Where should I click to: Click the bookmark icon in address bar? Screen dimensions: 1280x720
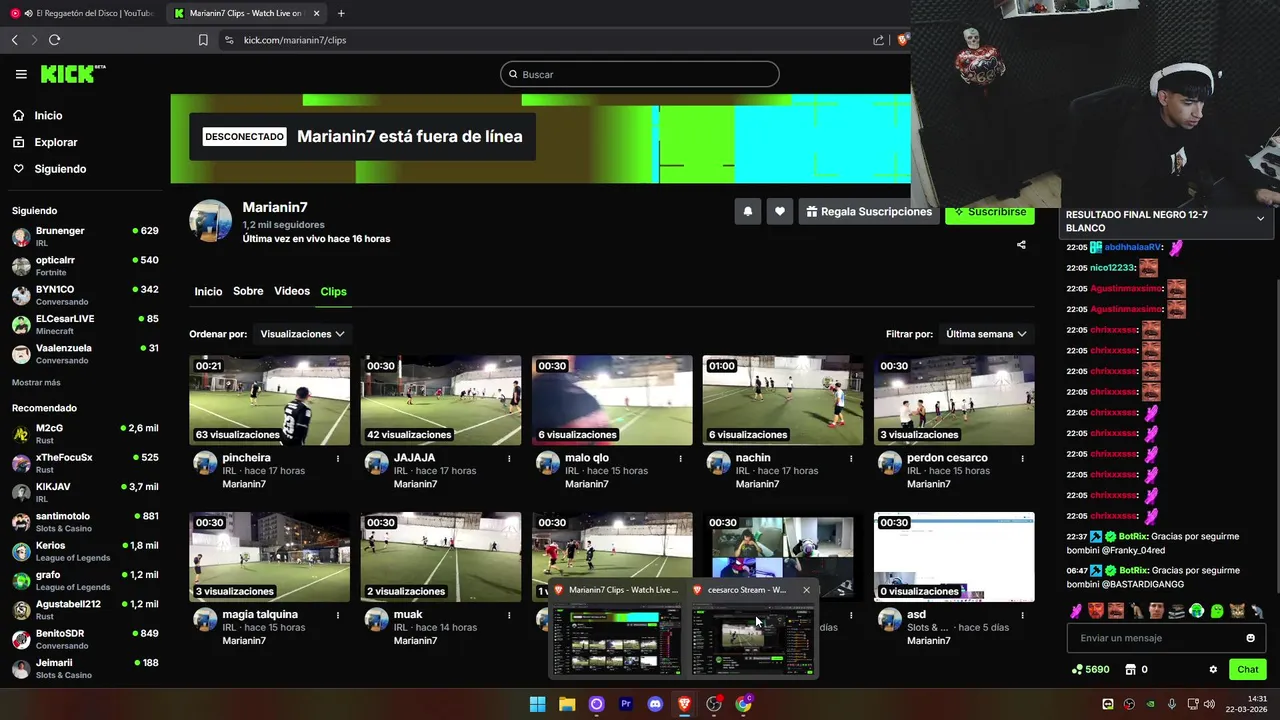(x=203, y=40)
